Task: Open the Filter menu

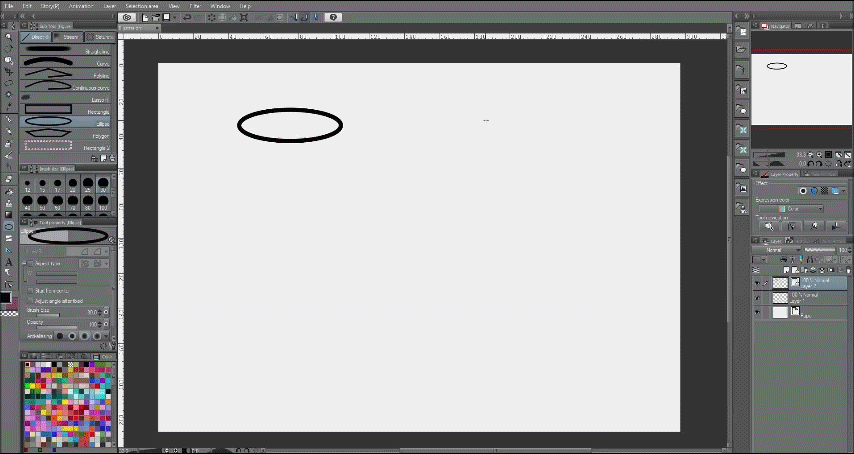Action: click(195, 5)
